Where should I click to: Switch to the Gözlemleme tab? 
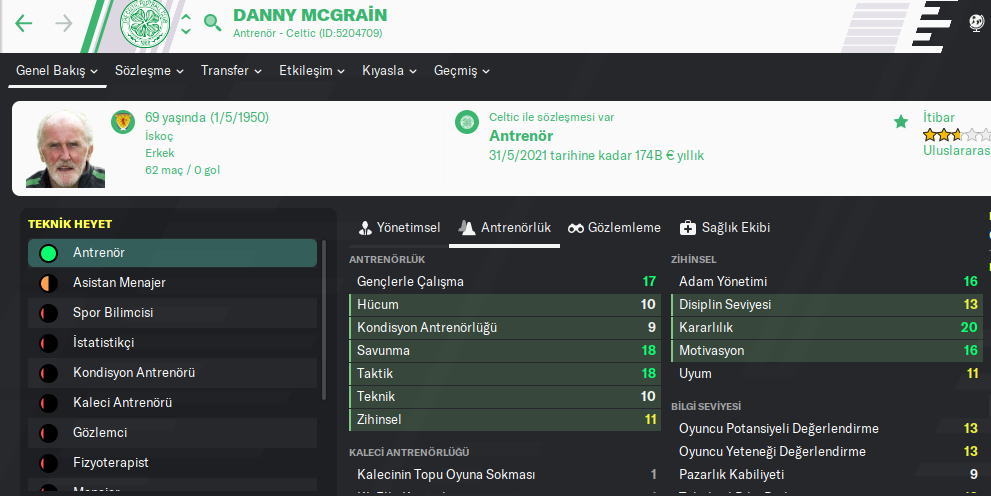pos(614,228)
